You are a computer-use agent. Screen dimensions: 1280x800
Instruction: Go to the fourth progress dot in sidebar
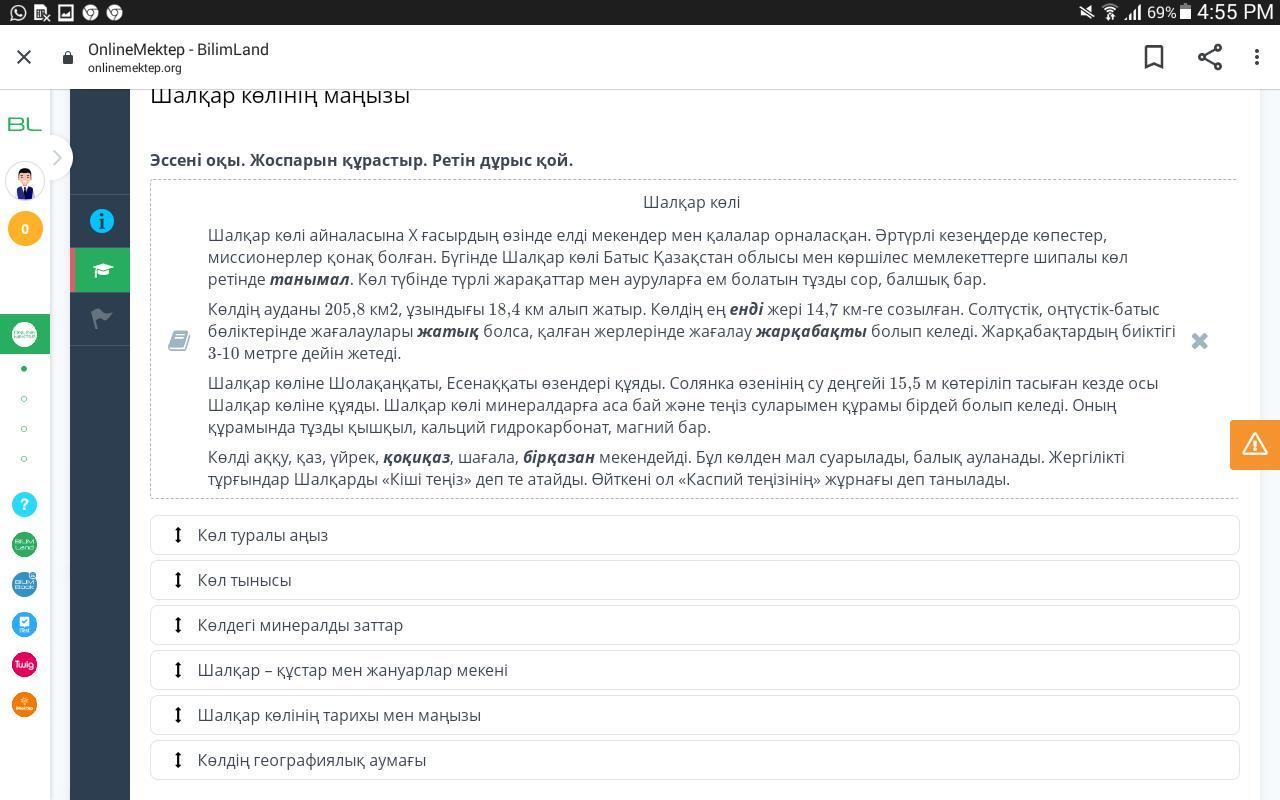pos(24,458)
